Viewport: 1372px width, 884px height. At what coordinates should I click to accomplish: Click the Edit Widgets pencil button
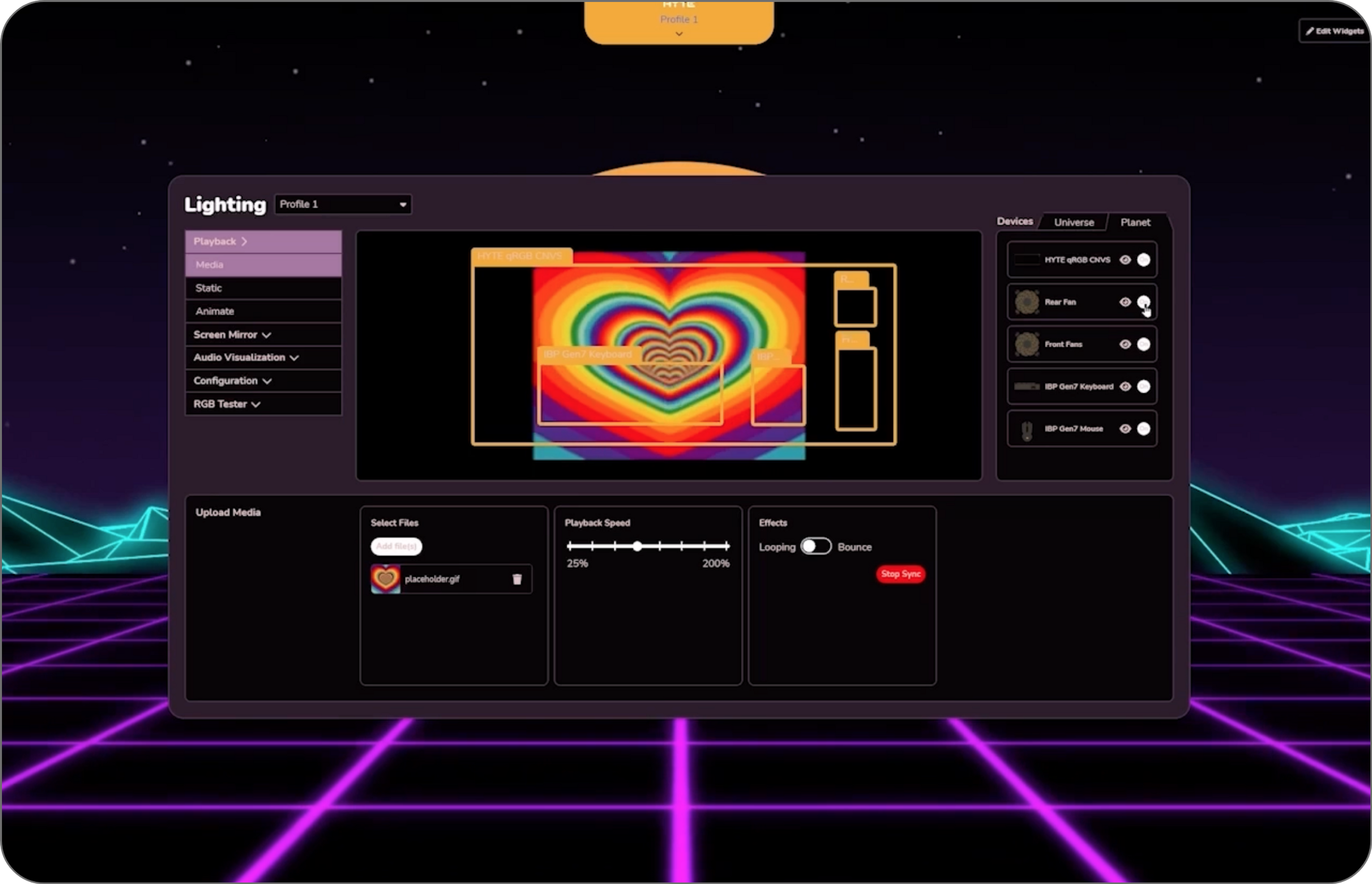tap(1334, 31)
